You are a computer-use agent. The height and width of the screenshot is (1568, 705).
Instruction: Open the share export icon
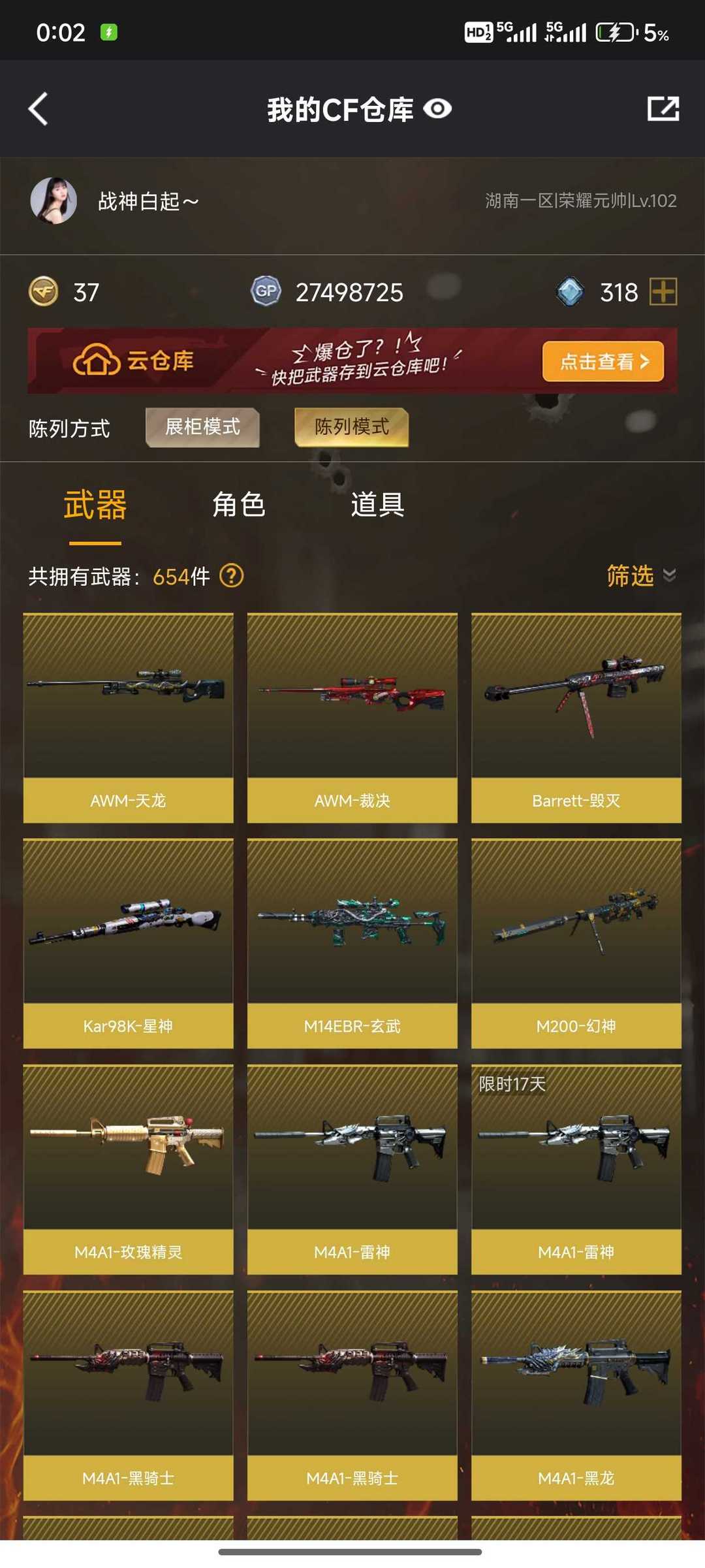click(x=663, y=108)
